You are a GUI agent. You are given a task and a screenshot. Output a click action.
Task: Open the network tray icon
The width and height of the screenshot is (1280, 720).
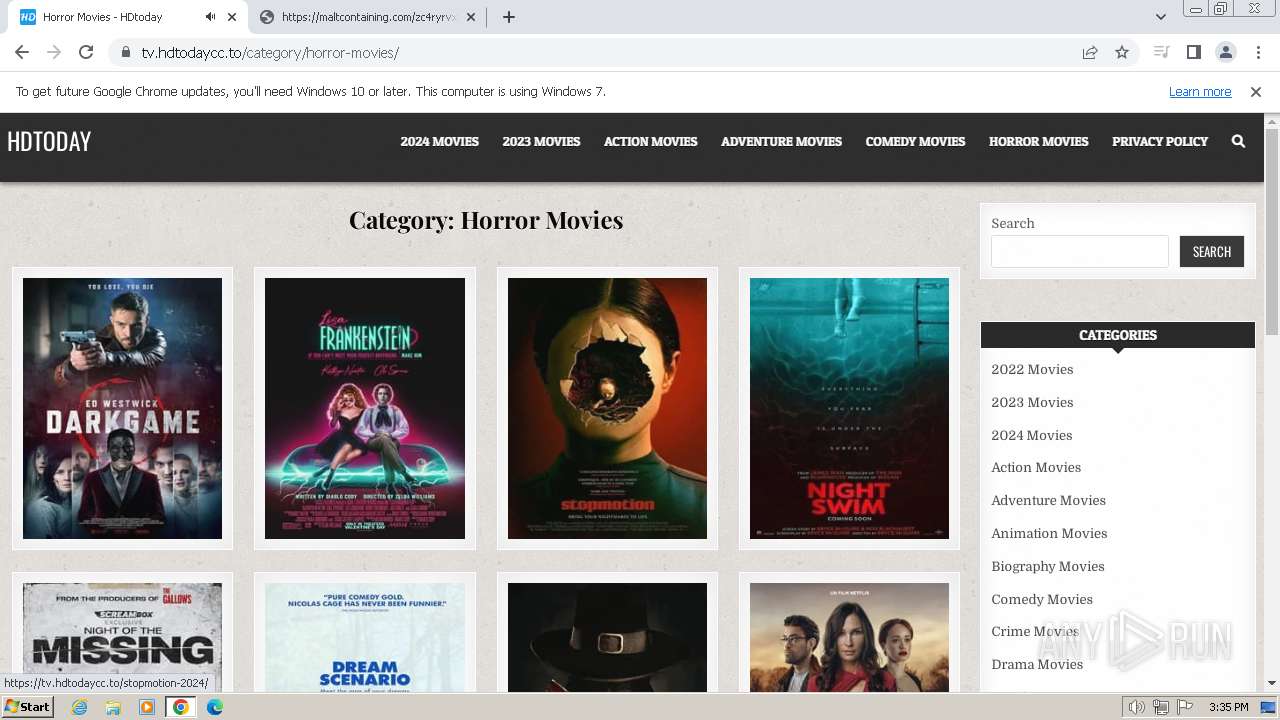coord(1161,707)
